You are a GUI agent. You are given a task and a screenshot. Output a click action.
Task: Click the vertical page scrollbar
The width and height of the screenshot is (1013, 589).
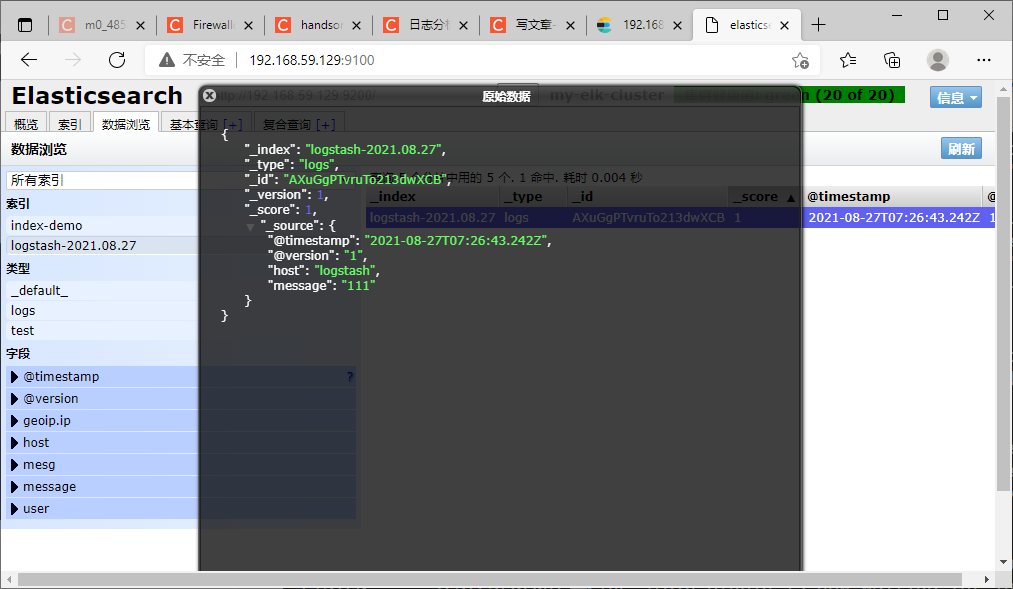1003,294
